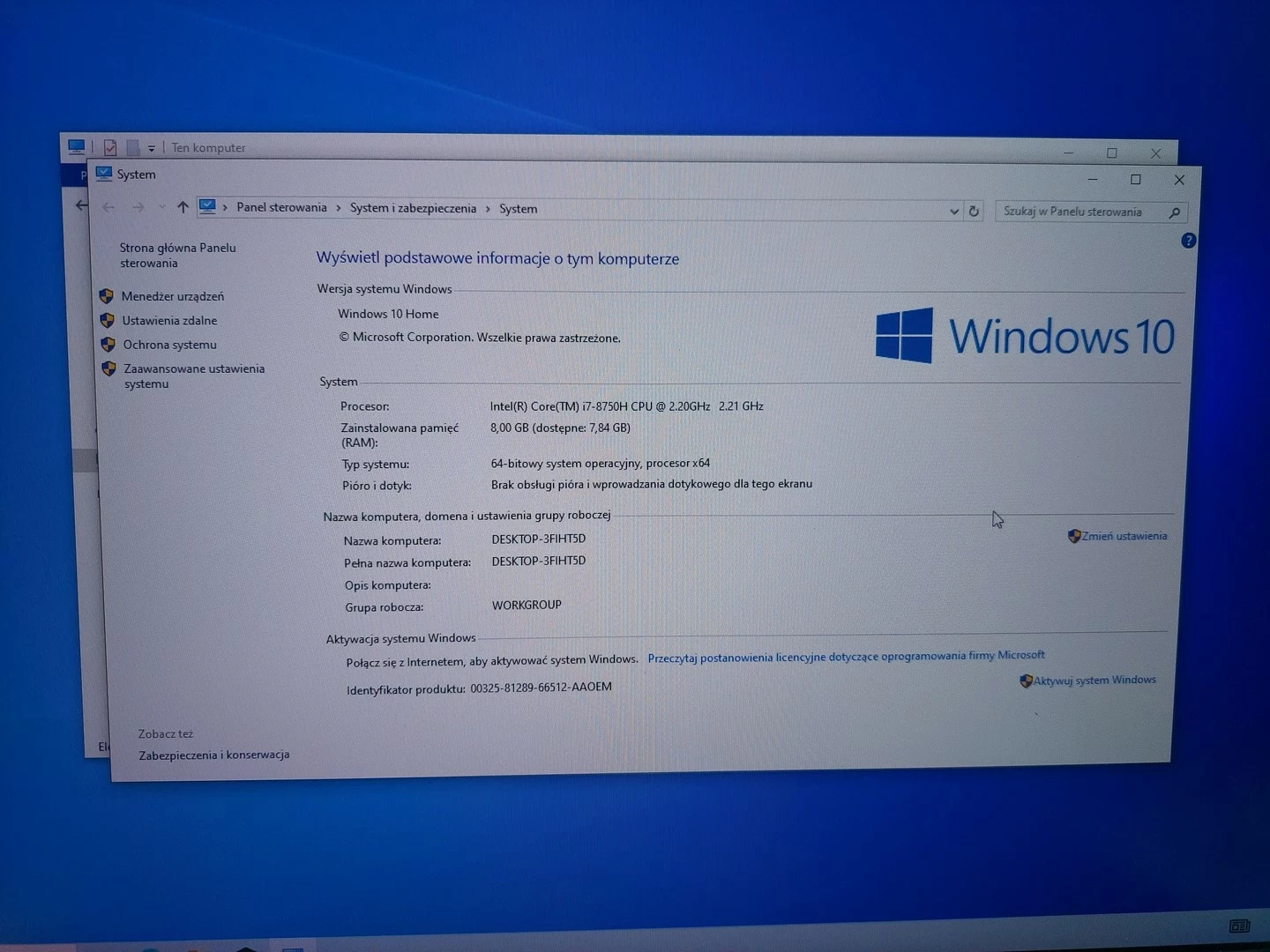1270x952 pixels.
Task: Click the shield icon beside Ochrona systemu
Action: point(108,344)
